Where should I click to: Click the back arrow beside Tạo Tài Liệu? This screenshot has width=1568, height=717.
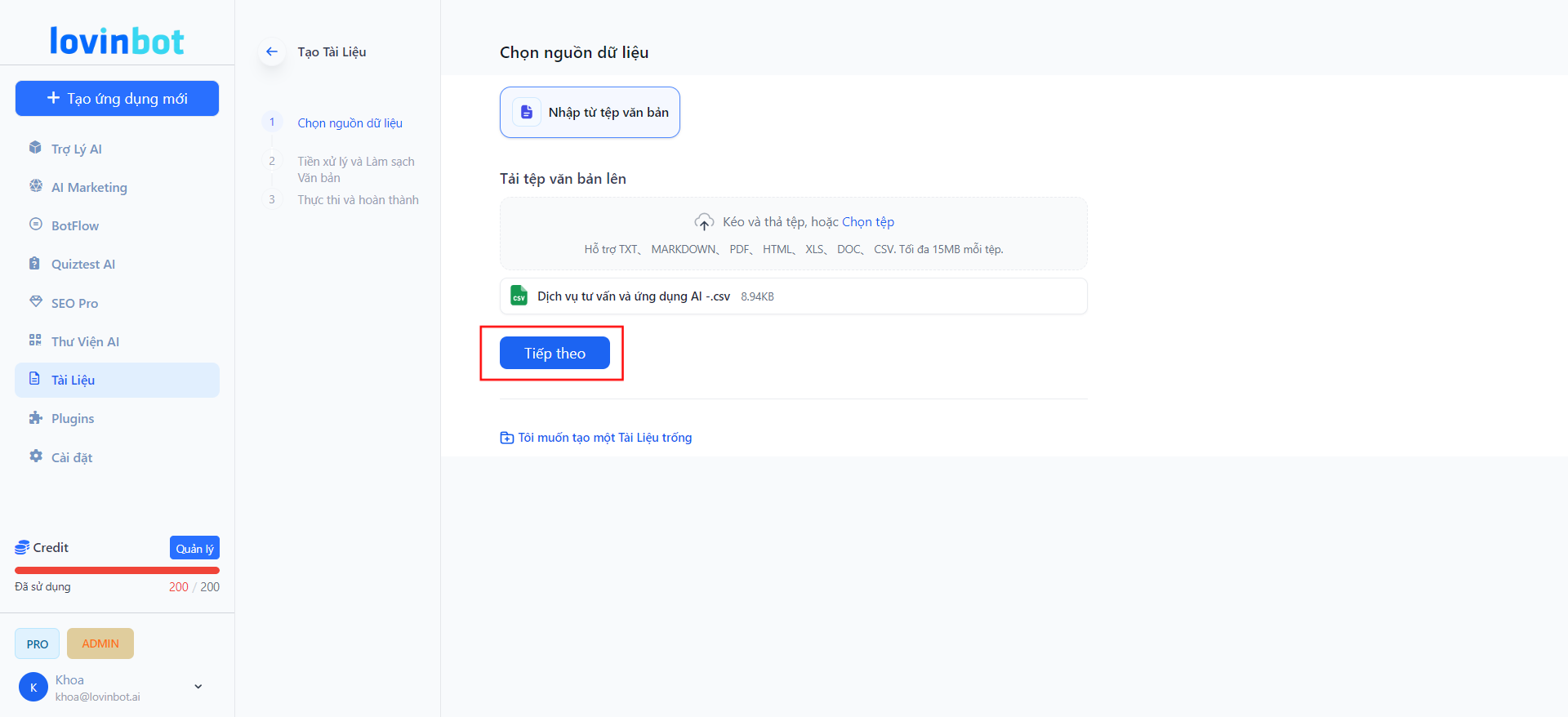272,51
